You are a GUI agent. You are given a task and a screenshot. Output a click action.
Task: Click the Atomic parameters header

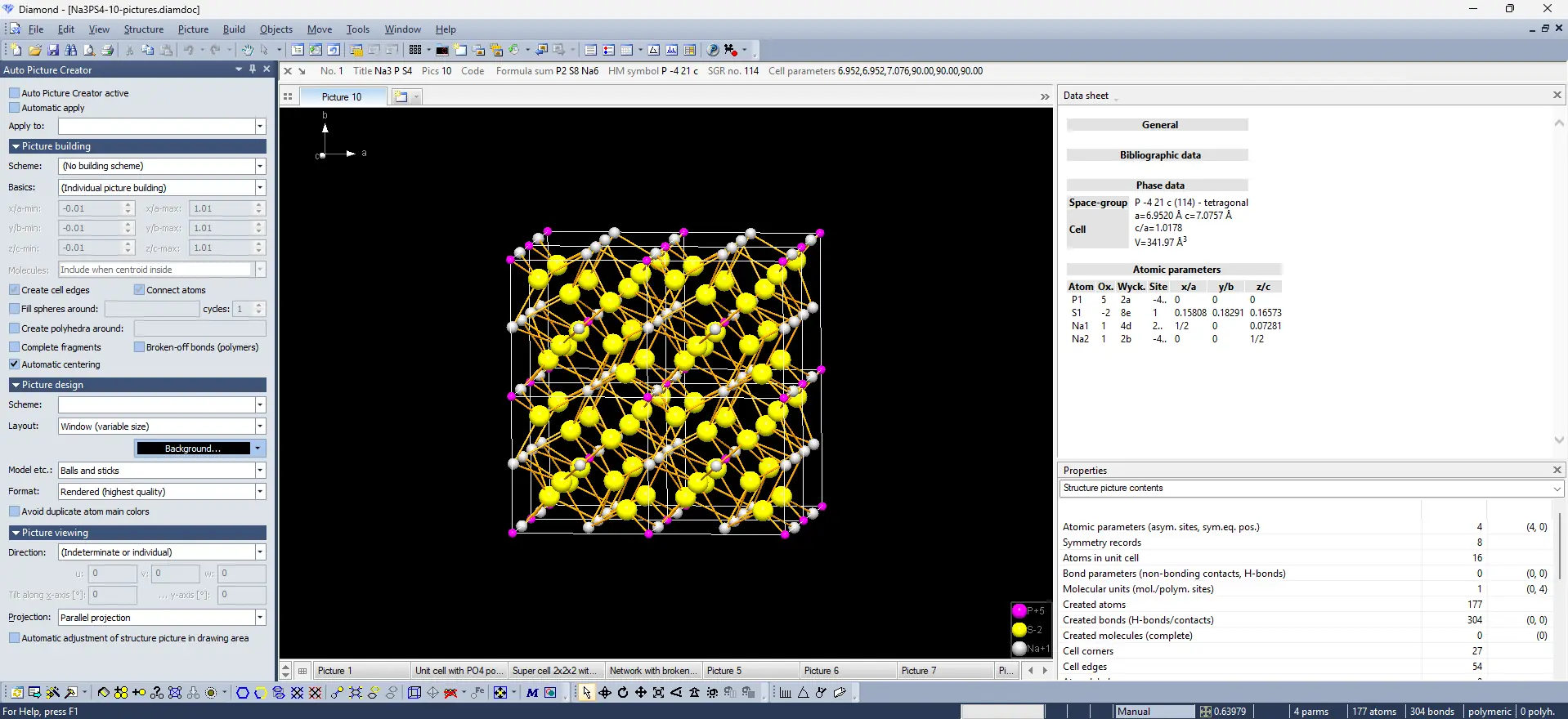[1175, 270]
